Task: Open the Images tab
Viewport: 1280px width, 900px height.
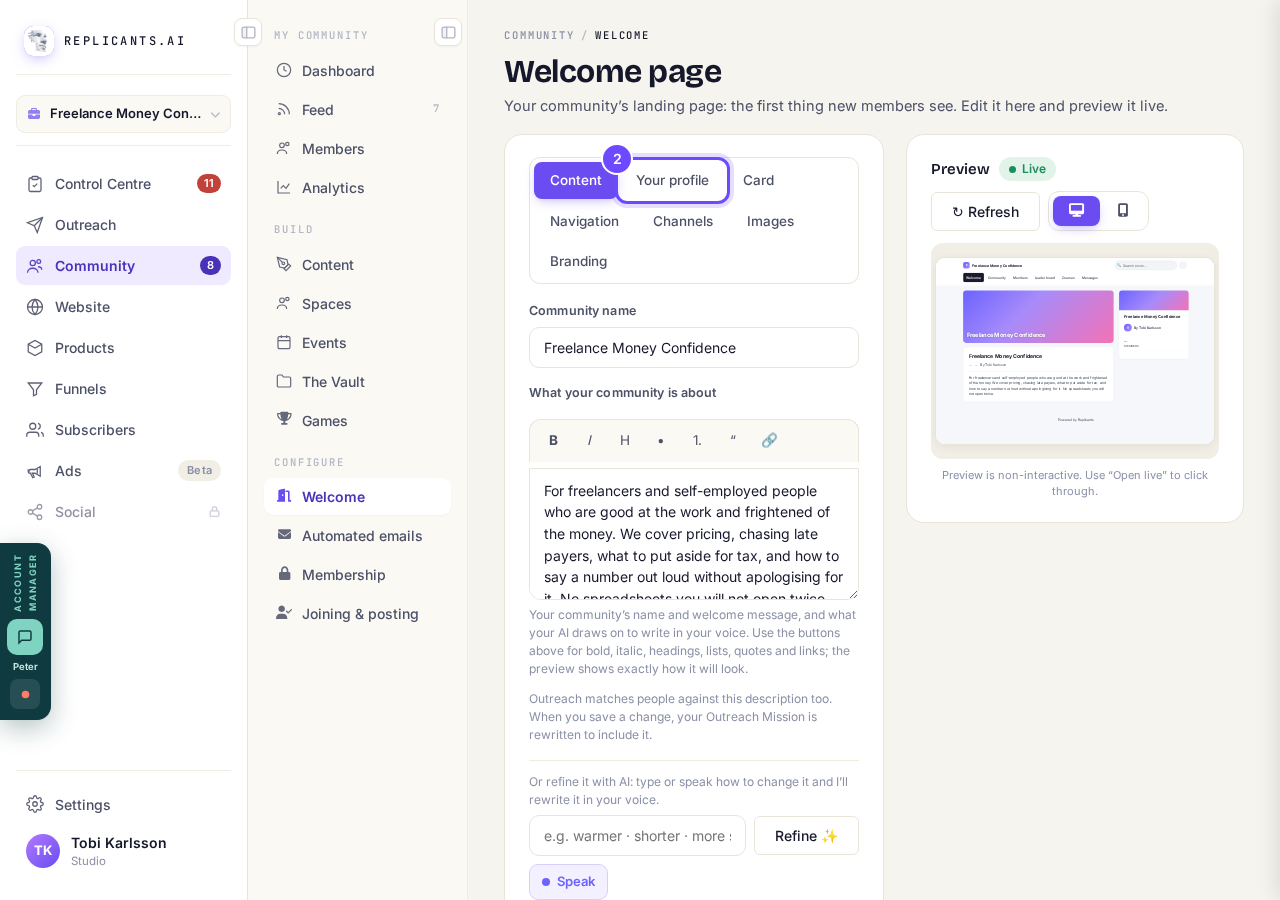Action: (771, 221)
